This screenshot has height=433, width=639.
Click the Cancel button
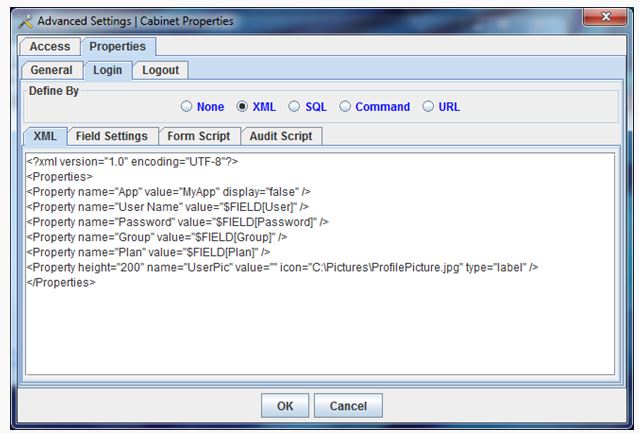coord(348,406)
